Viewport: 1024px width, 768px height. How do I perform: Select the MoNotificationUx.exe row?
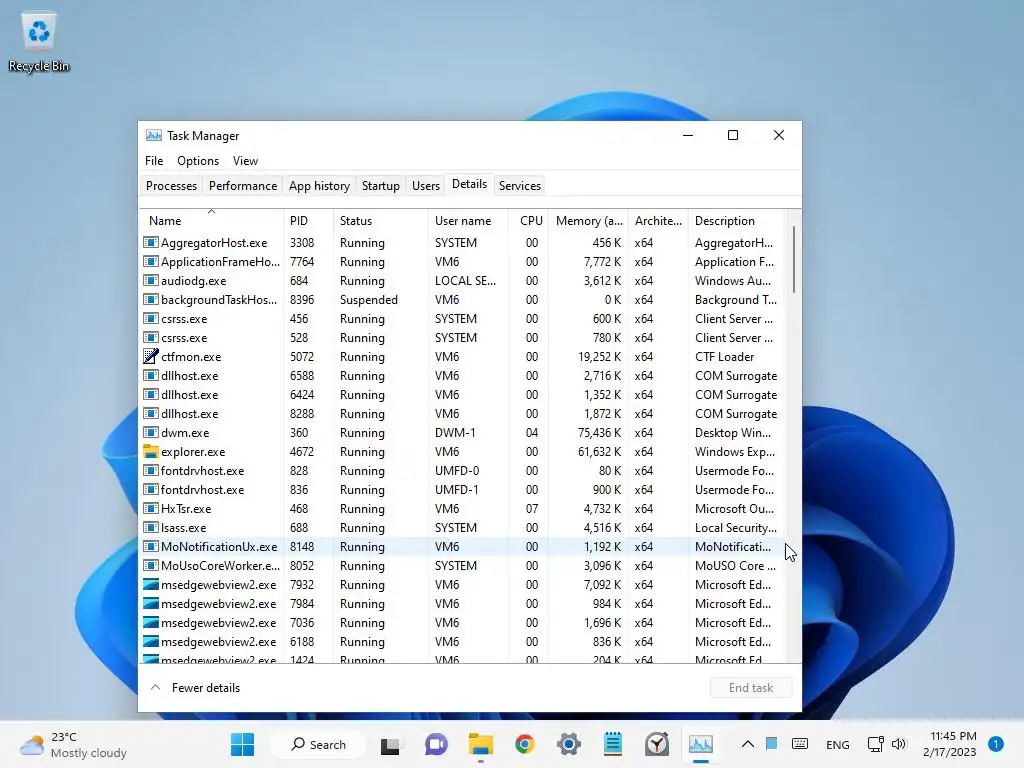tap(462, 547)
